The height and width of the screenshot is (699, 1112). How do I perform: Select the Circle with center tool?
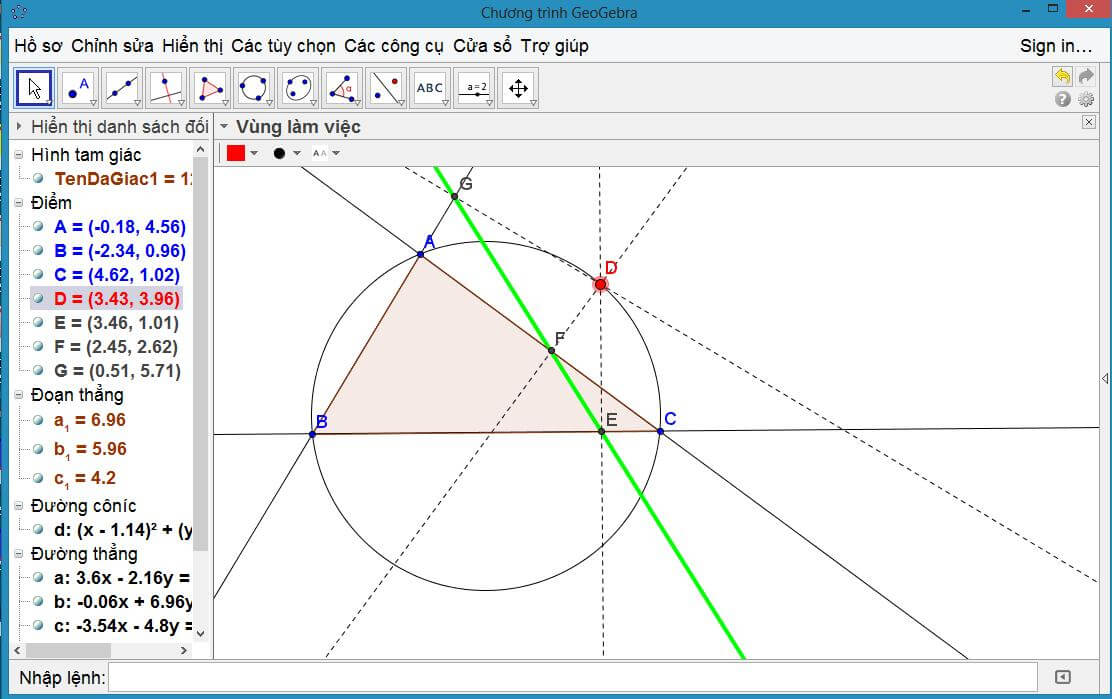[254, 88]
